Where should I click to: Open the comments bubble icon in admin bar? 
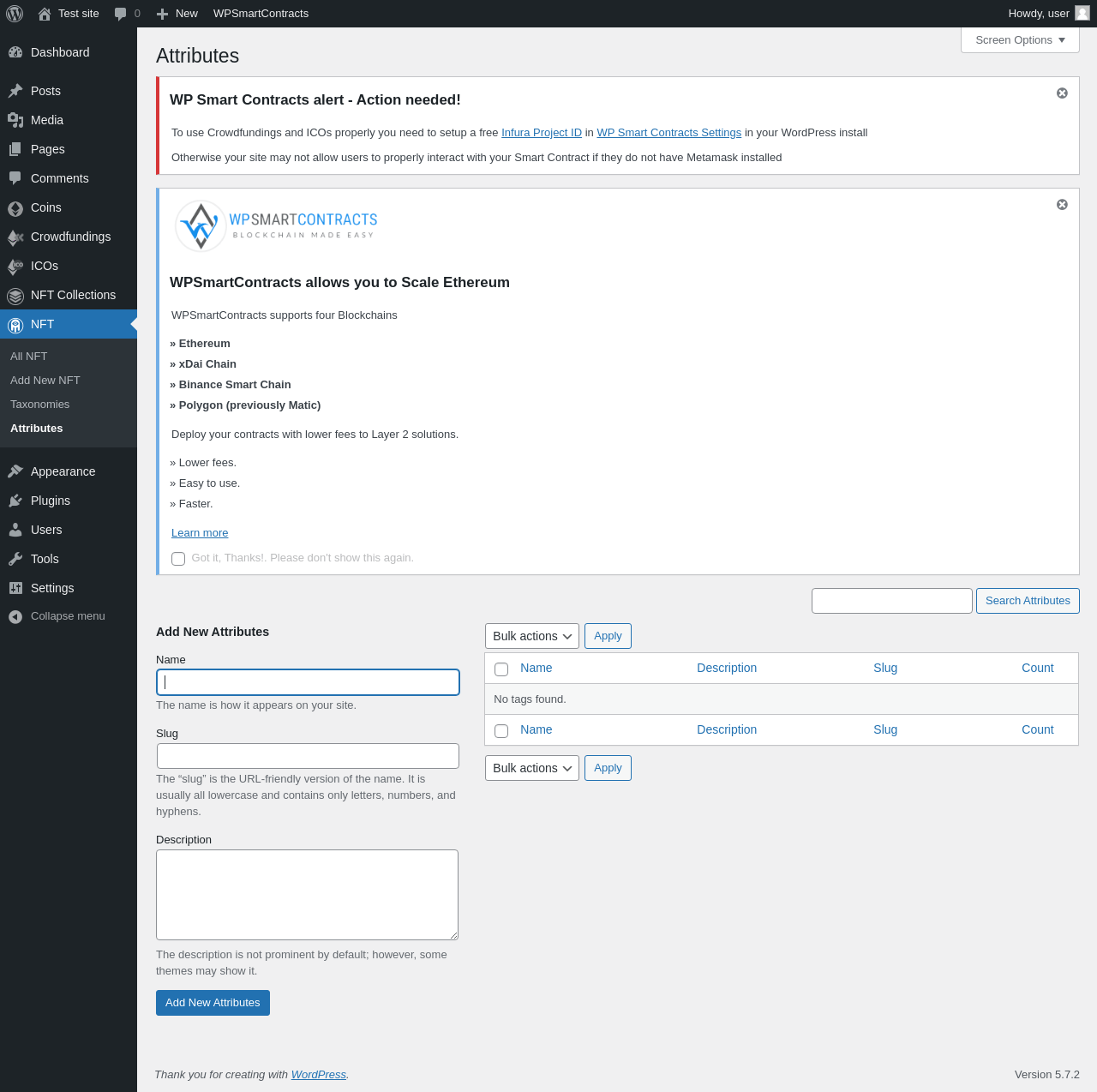(x=121, y=14)
